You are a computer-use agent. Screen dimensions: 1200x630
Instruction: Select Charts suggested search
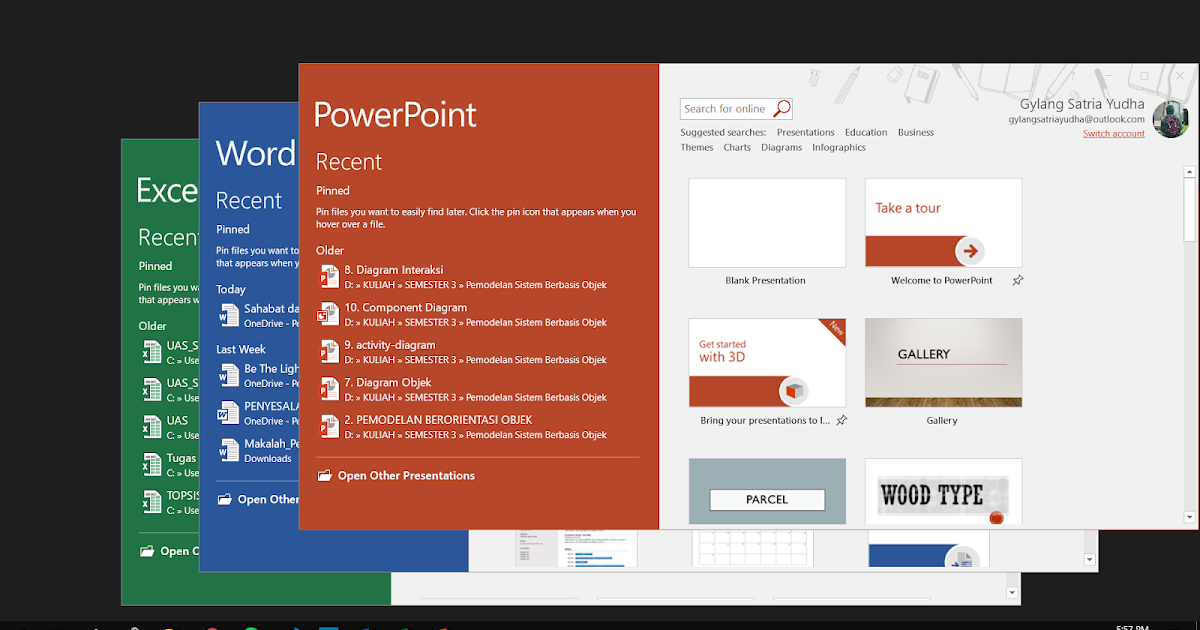(x=737, y=147)
